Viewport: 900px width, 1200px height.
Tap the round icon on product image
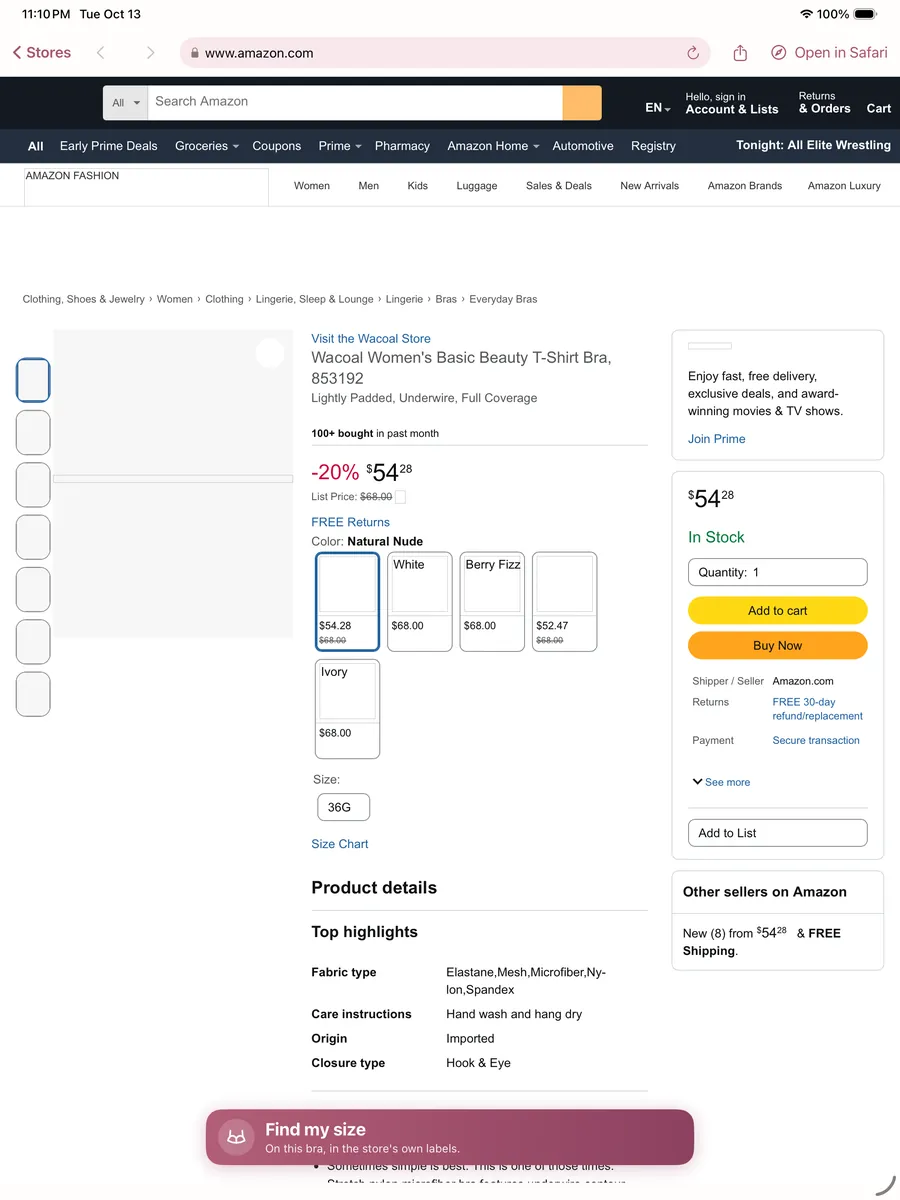tap(270, 353)
